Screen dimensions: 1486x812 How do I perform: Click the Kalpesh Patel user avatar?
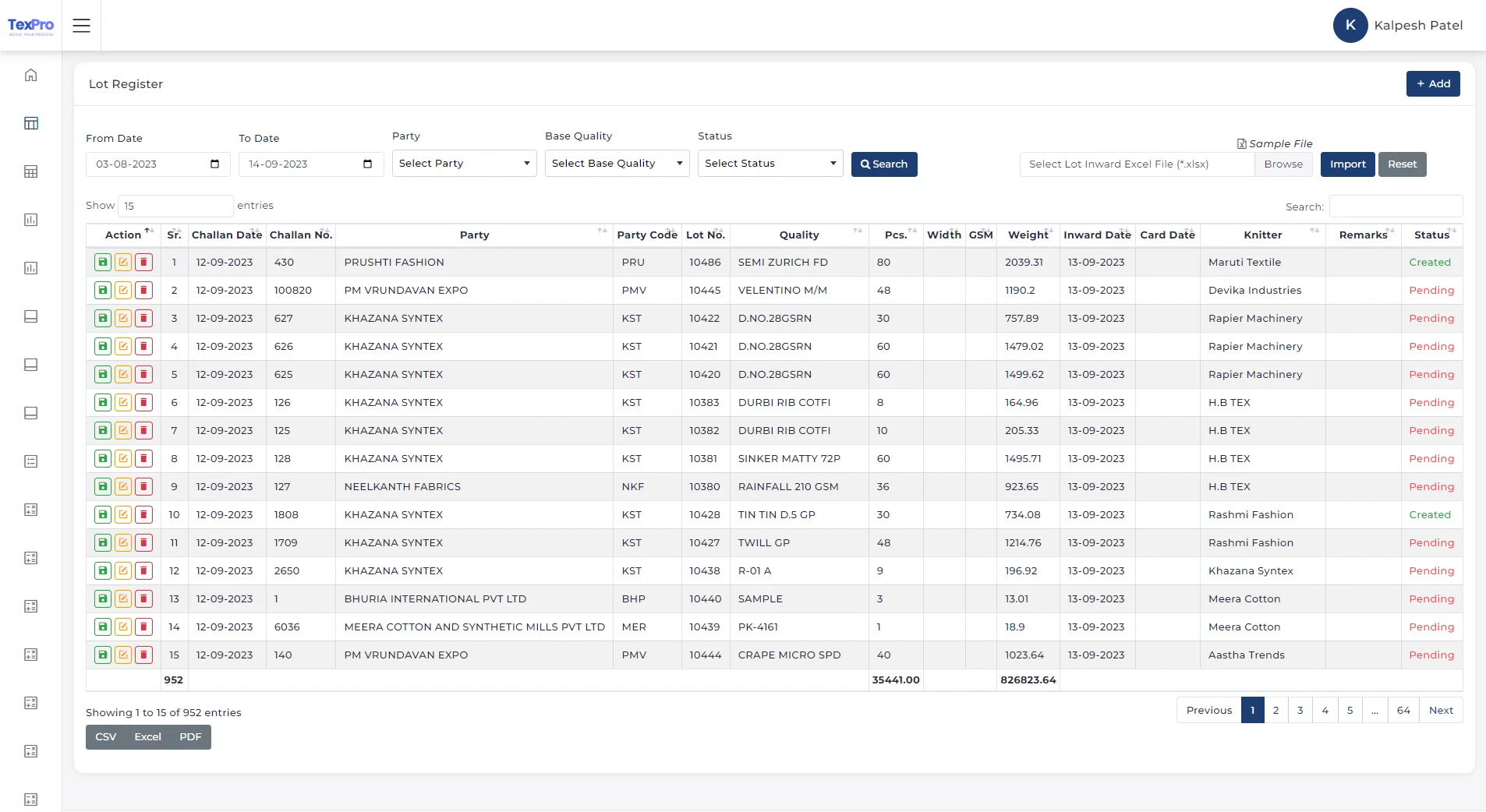tap(1350, 26)
